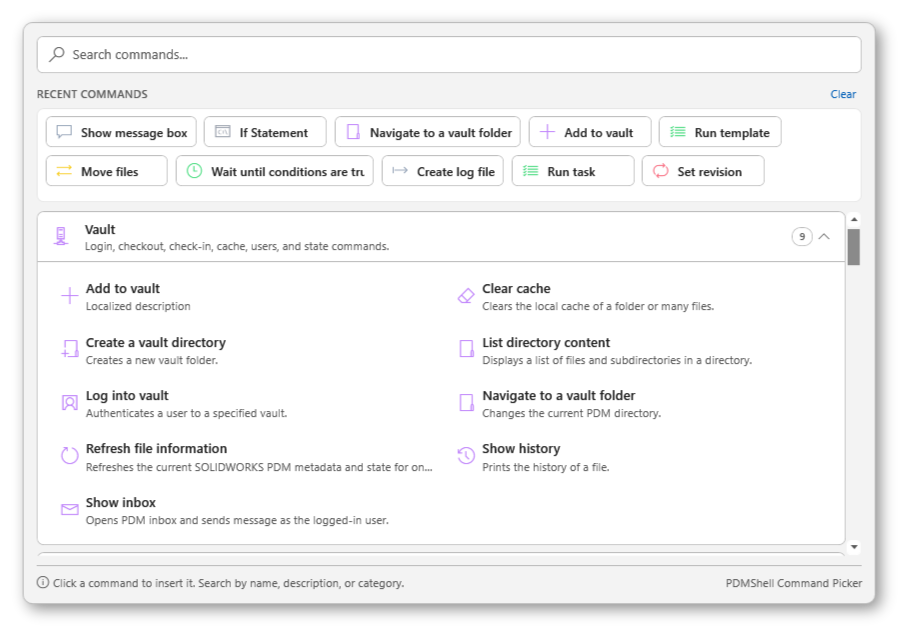Click the folder icon beside Changes the current PDM directory
Screen dimensions: 904x631
click(466, 402)
